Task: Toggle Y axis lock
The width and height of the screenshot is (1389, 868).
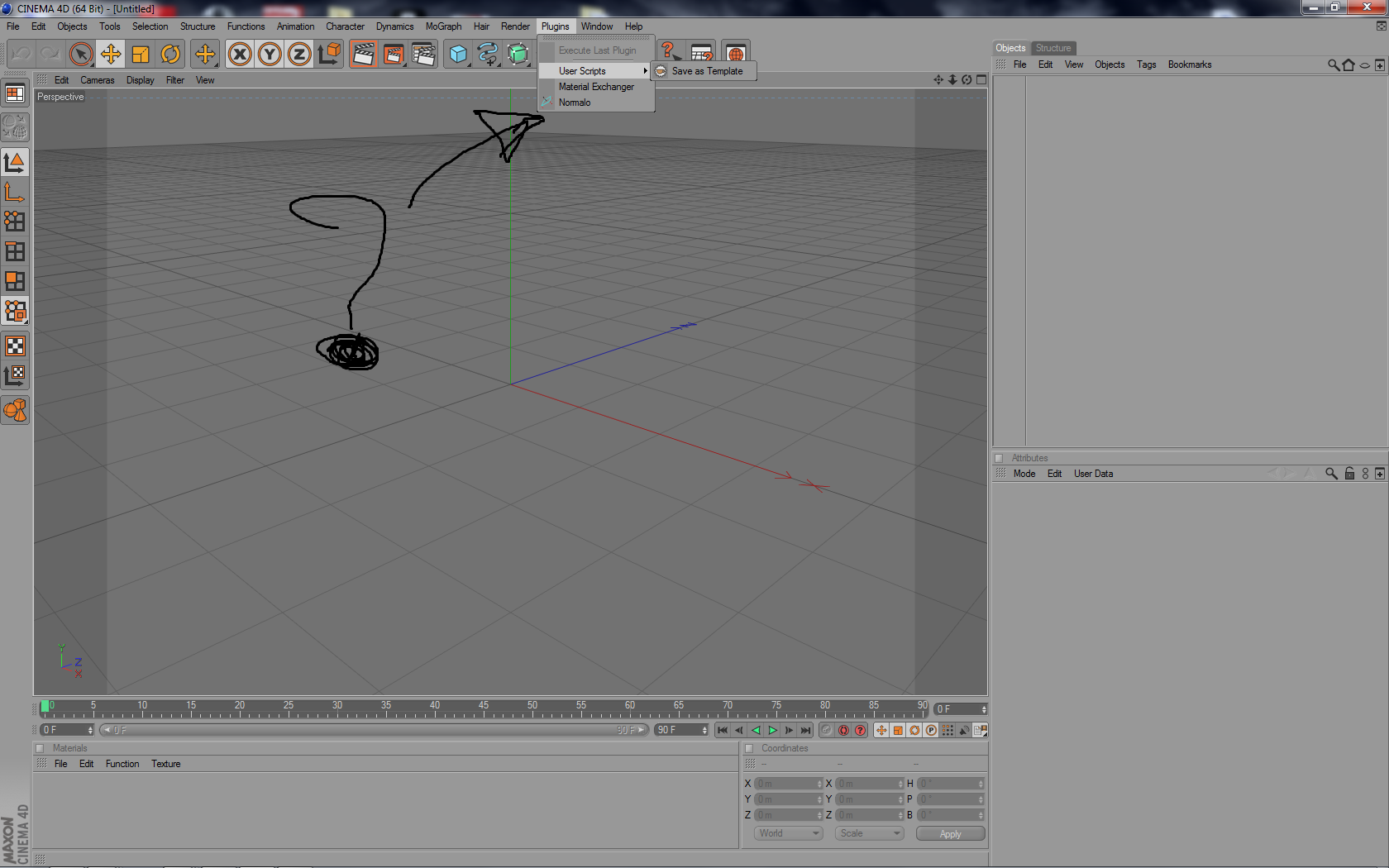Action: (270, 55)
